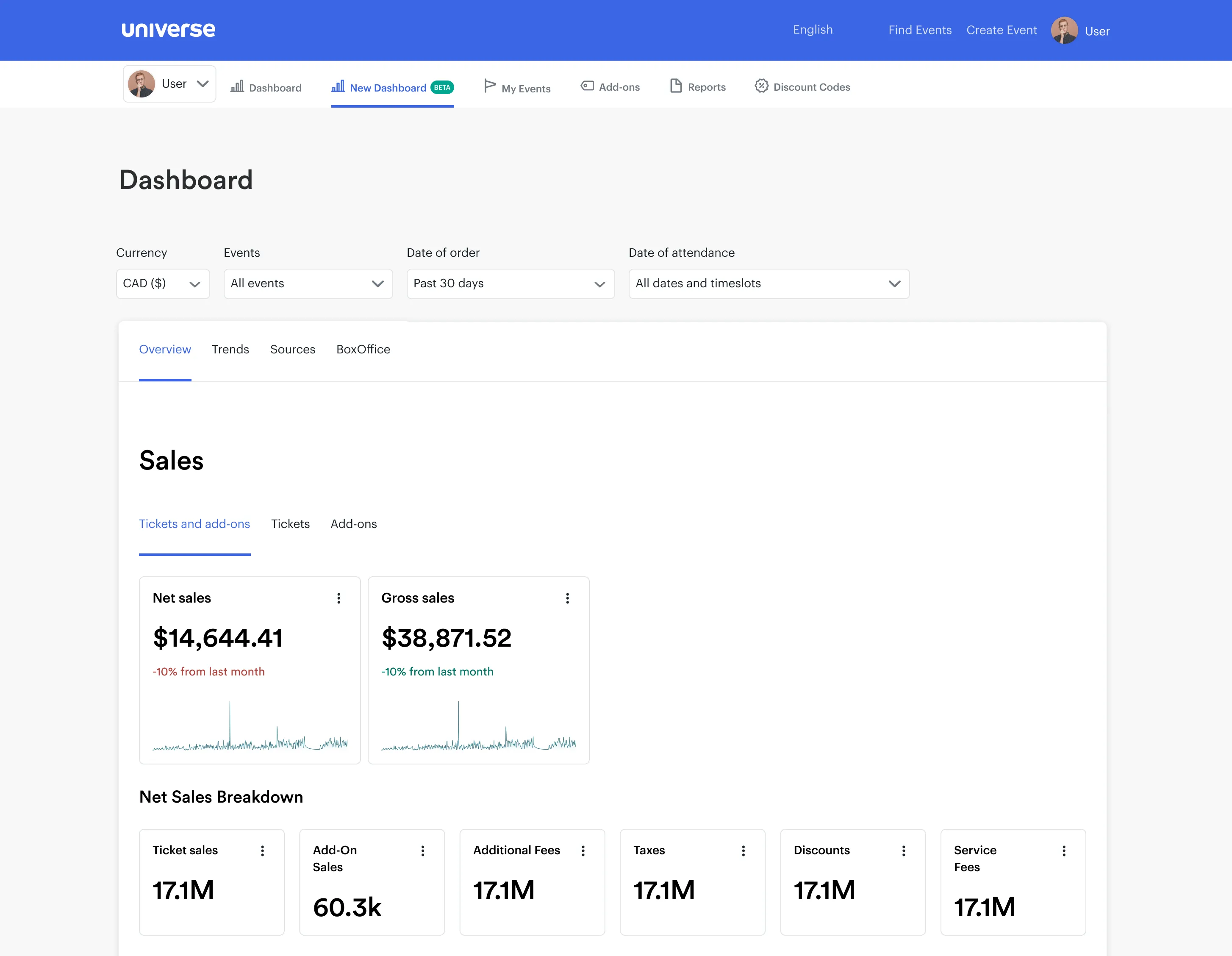The width and height of the screenshot is (1232, 956).
Task: Click the Create Event link
Action: (x=1001, y=31)
